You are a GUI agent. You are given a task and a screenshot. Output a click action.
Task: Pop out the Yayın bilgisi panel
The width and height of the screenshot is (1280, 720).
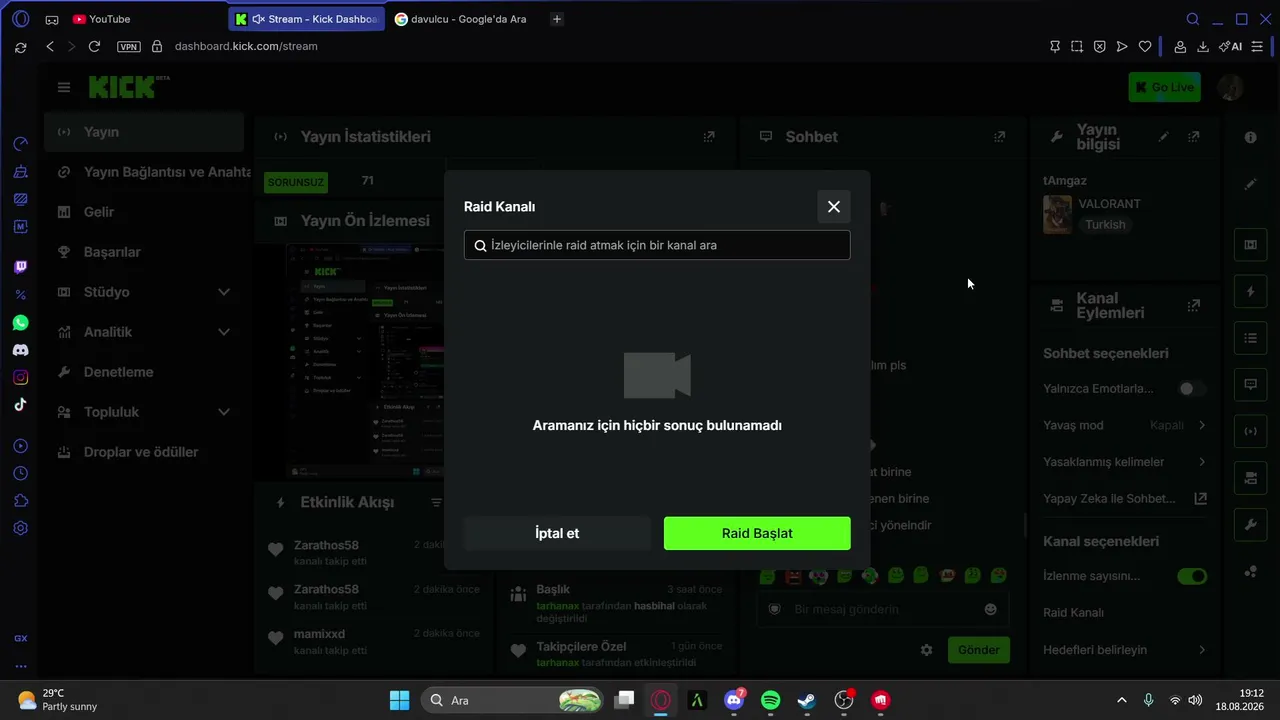click(x=1194, y=137)
